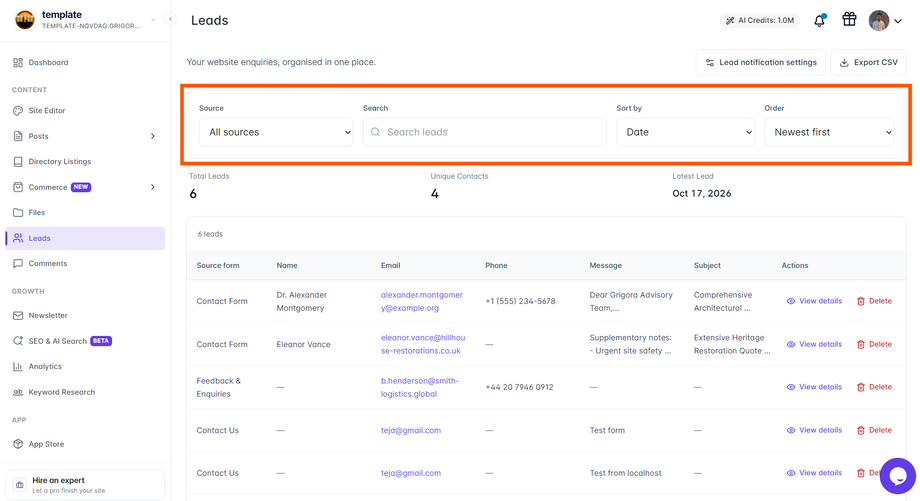920x501 pixels.
Task: Click the Feedback & Enquiries source cell
Action: pos(218,387)
